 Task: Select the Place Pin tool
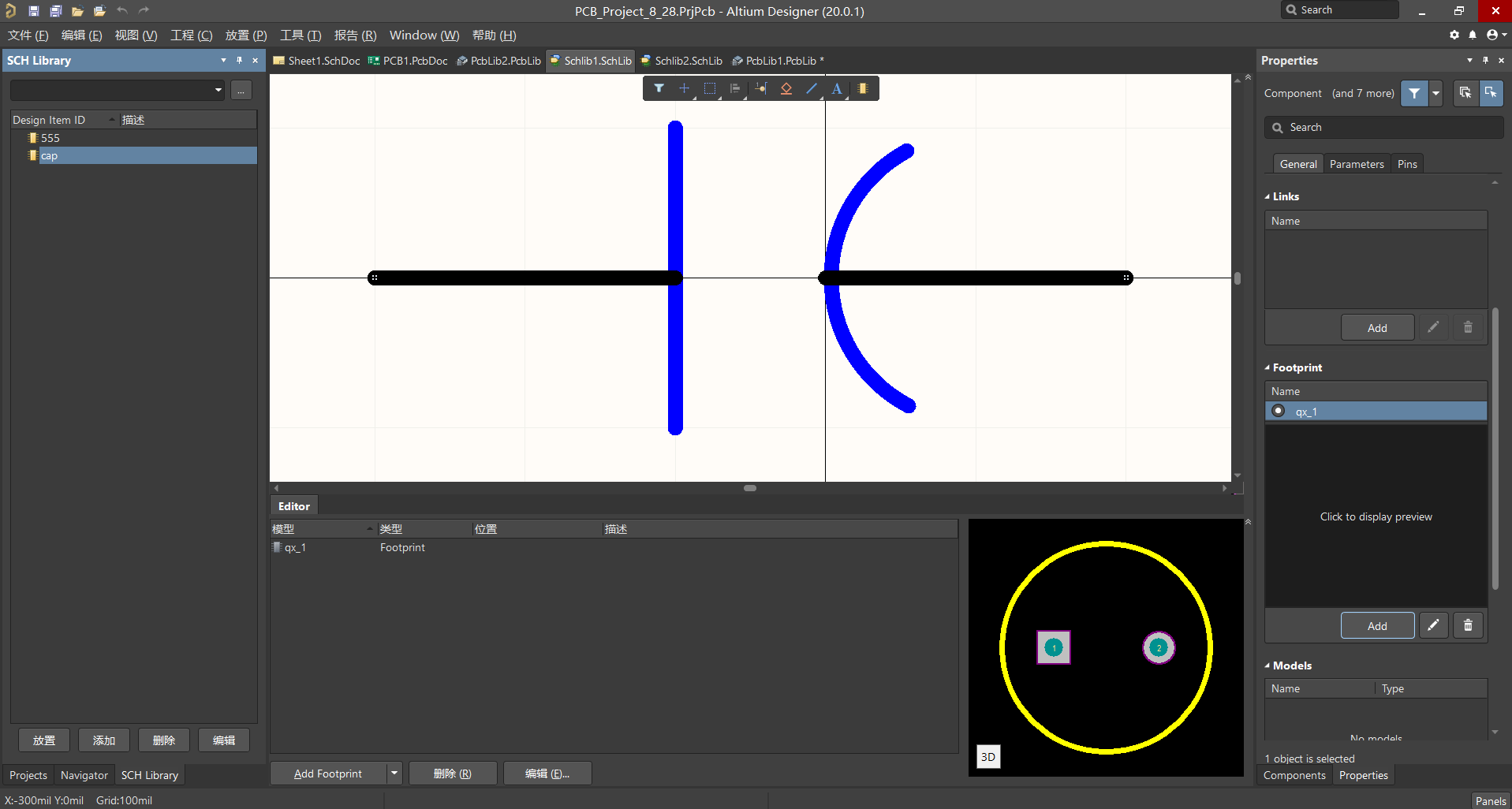pos(761,88)
